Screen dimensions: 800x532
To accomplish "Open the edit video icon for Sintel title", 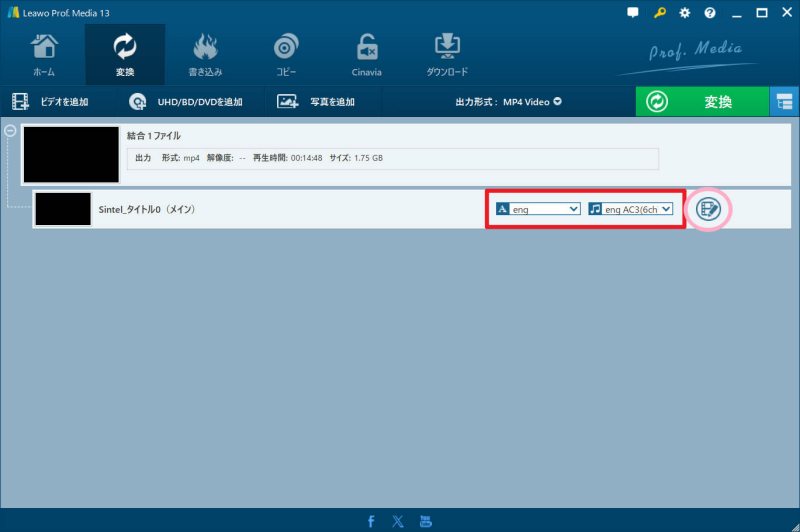I will coord(708,209).
